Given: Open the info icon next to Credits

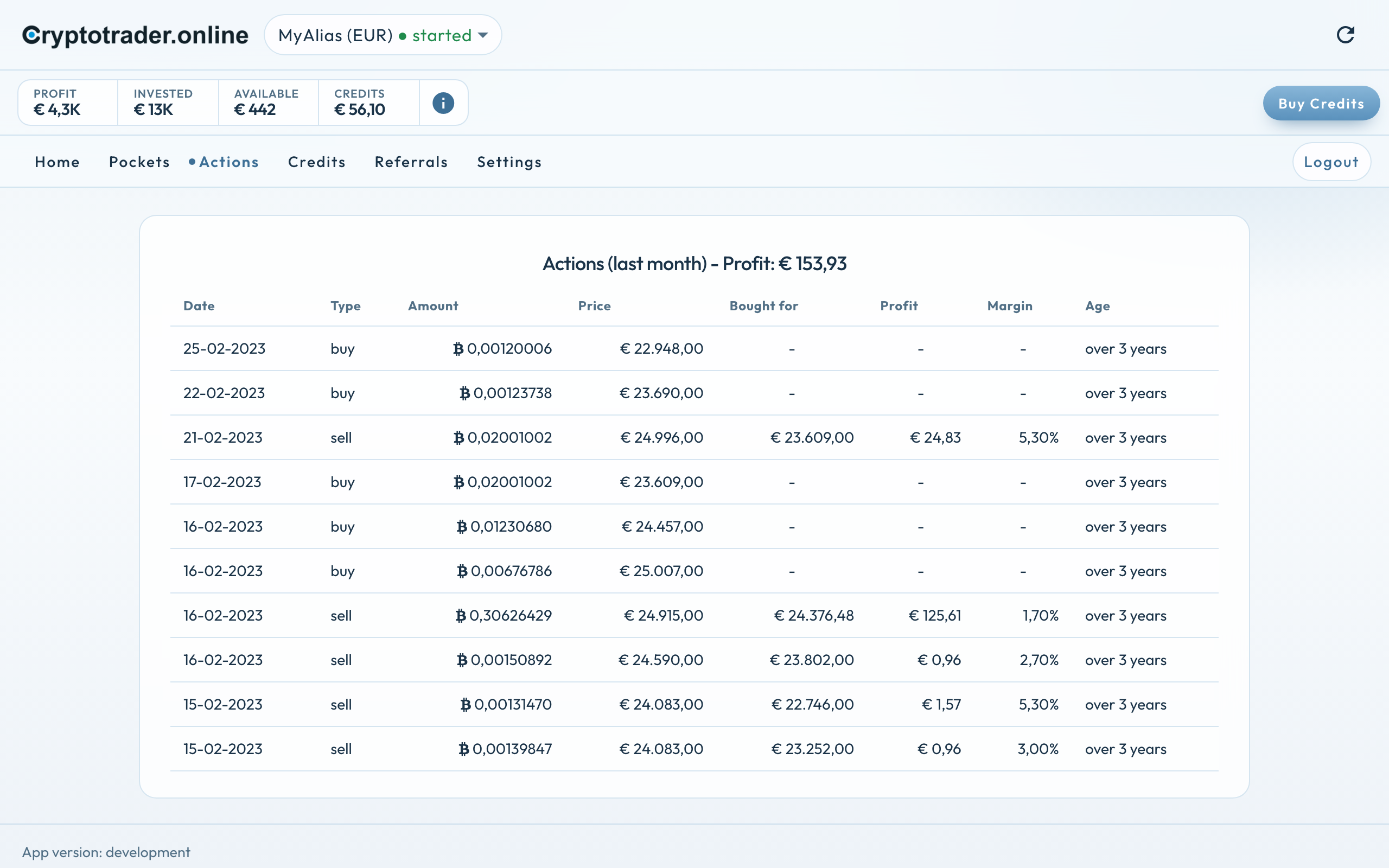Looking at the screenshot, I should coord(443,103).
